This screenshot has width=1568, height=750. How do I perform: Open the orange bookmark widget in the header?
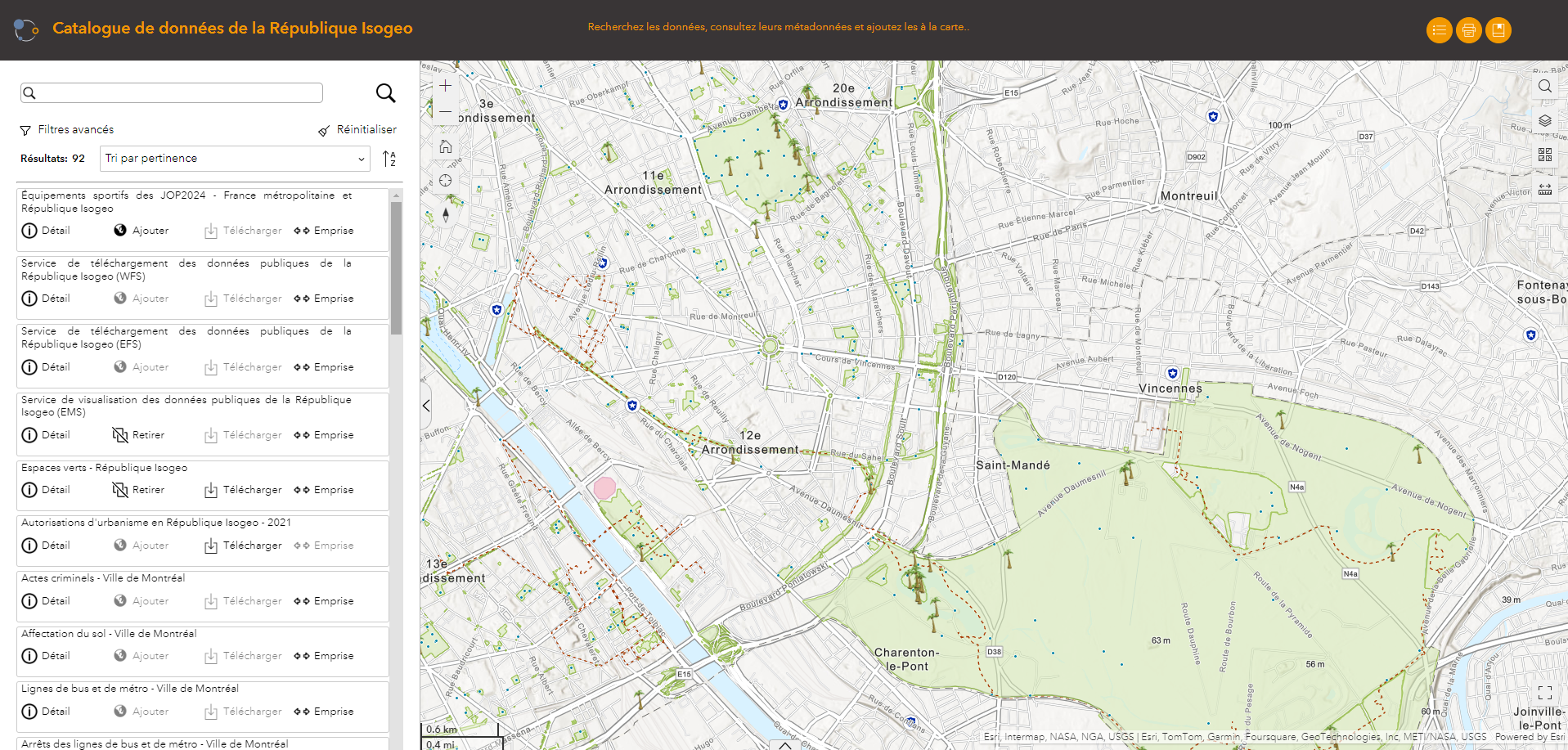[x=1498, y=30]
